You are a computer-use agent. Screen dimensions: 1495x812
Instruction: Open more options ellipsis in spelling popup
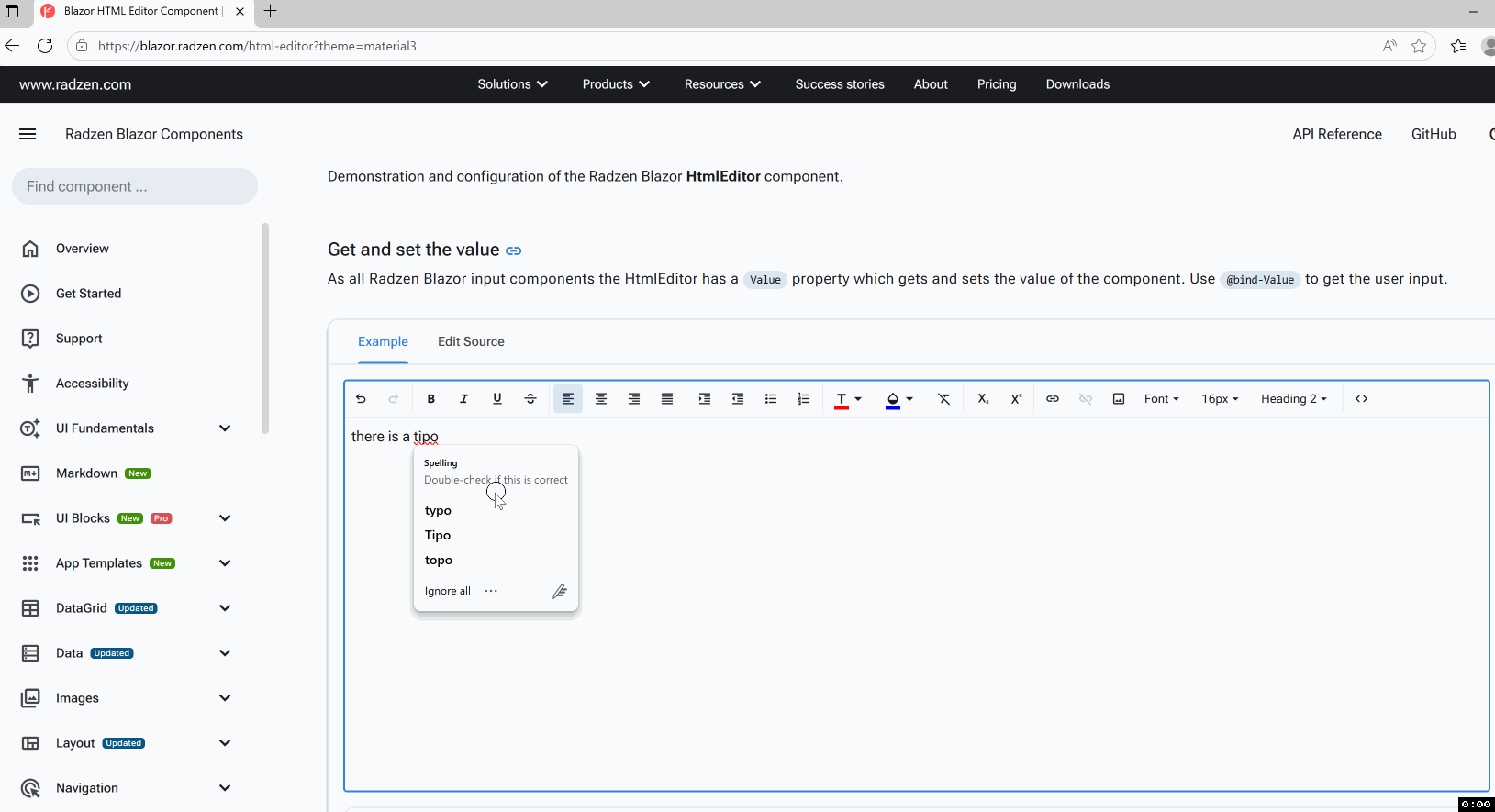point(491,591)
